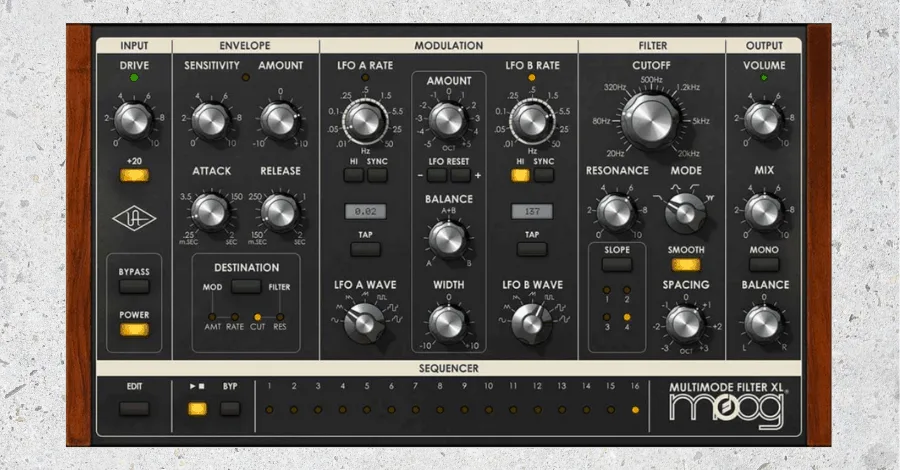Click the output L/R Balance knob
Viewport: 900px width, 470px height.
(763, 324)
